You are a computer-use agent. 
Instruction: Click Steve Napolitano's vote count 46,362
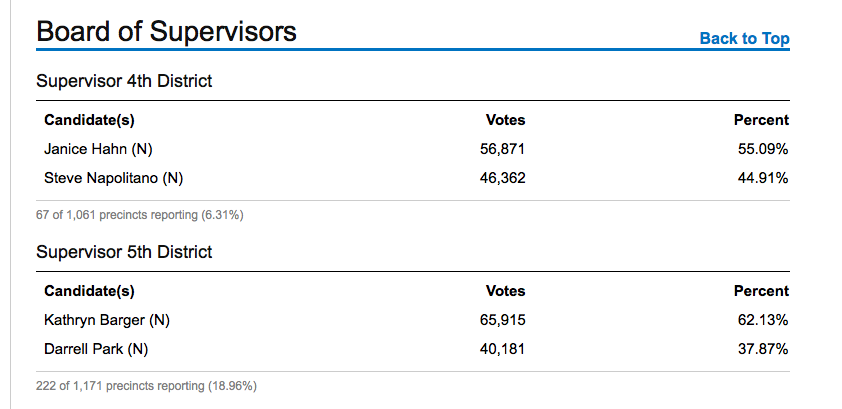[503, 178]
